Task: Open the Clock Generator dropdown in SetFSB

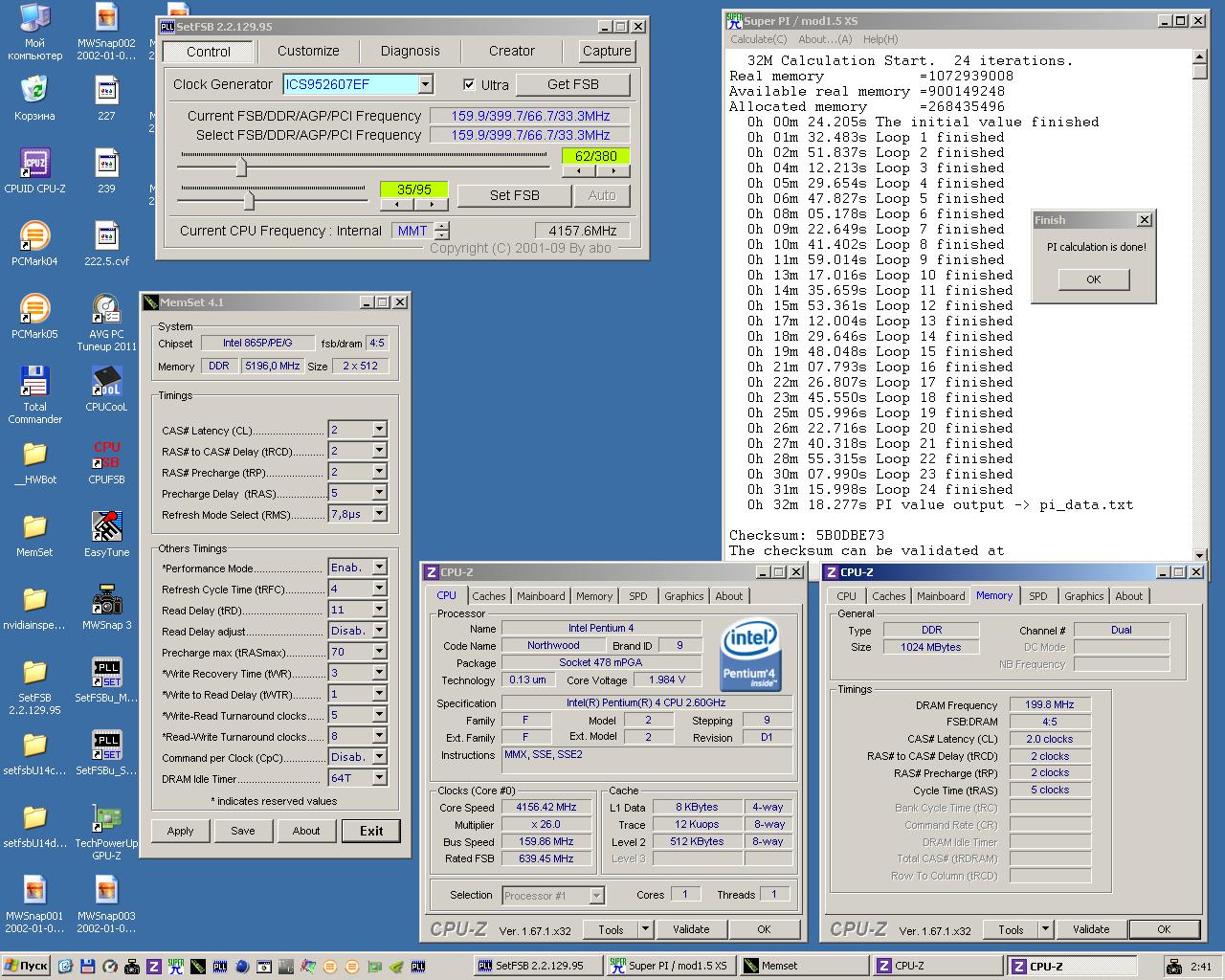Action: tap(425, 84)
